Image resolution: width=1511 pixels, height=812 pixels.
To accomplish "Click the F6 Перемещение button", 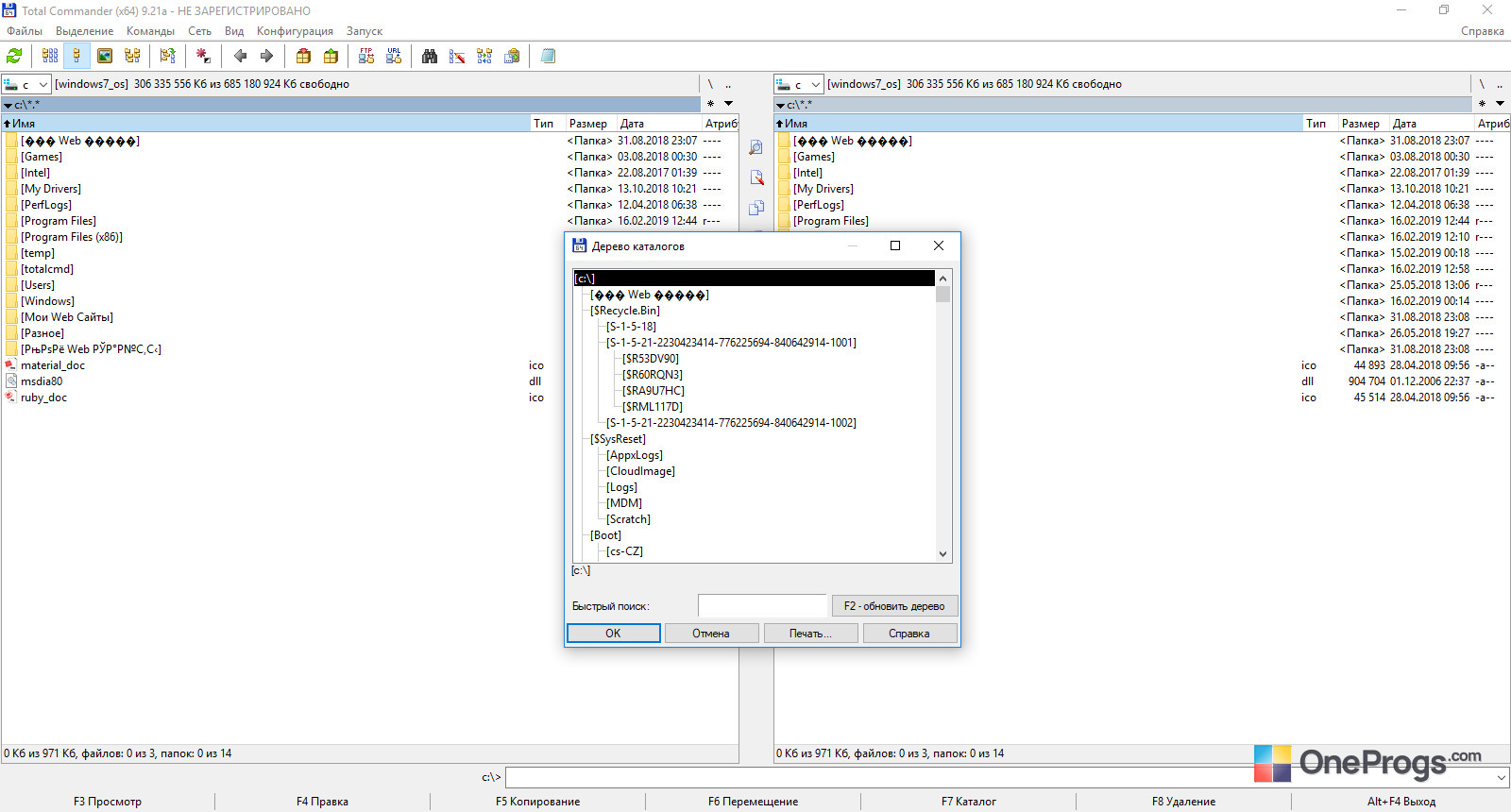I will [753, 802].
